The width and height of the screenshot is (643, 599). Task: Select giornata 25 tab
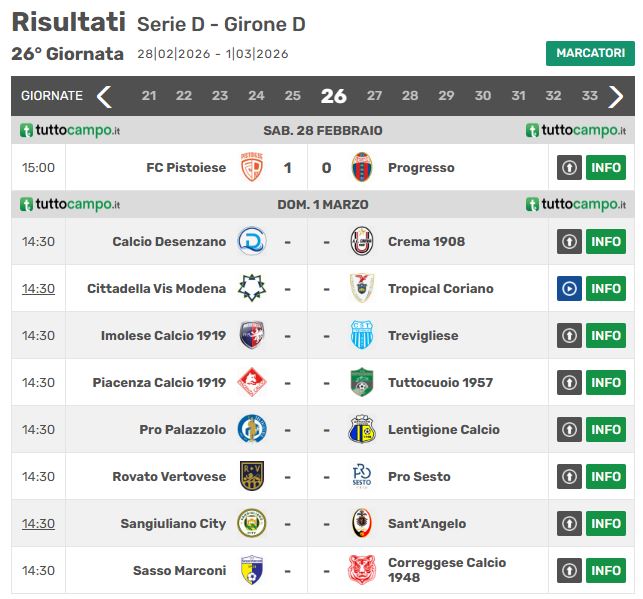(292, 96)
